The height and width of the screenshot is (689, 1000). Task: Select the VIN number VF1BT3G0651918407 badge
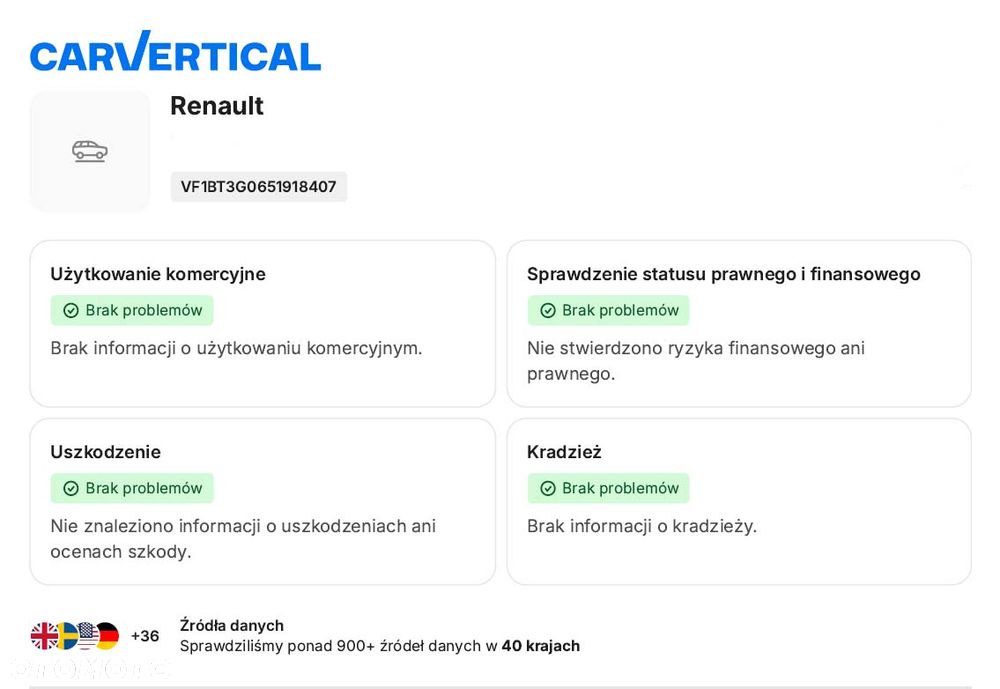pos(258,187)
